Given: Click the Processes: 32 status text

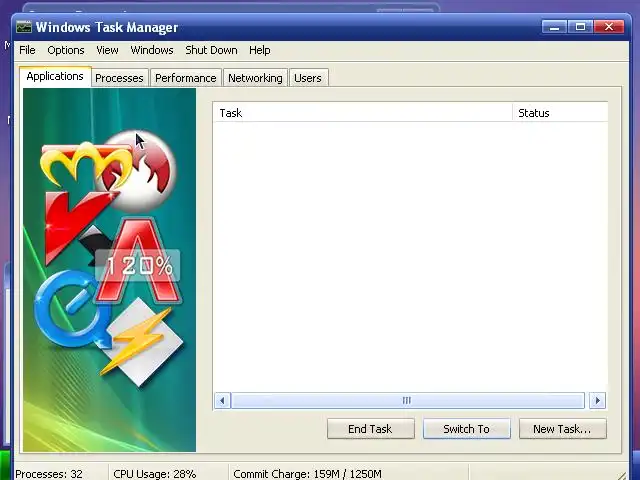Looking at the screenshot, I should (49, 474).
